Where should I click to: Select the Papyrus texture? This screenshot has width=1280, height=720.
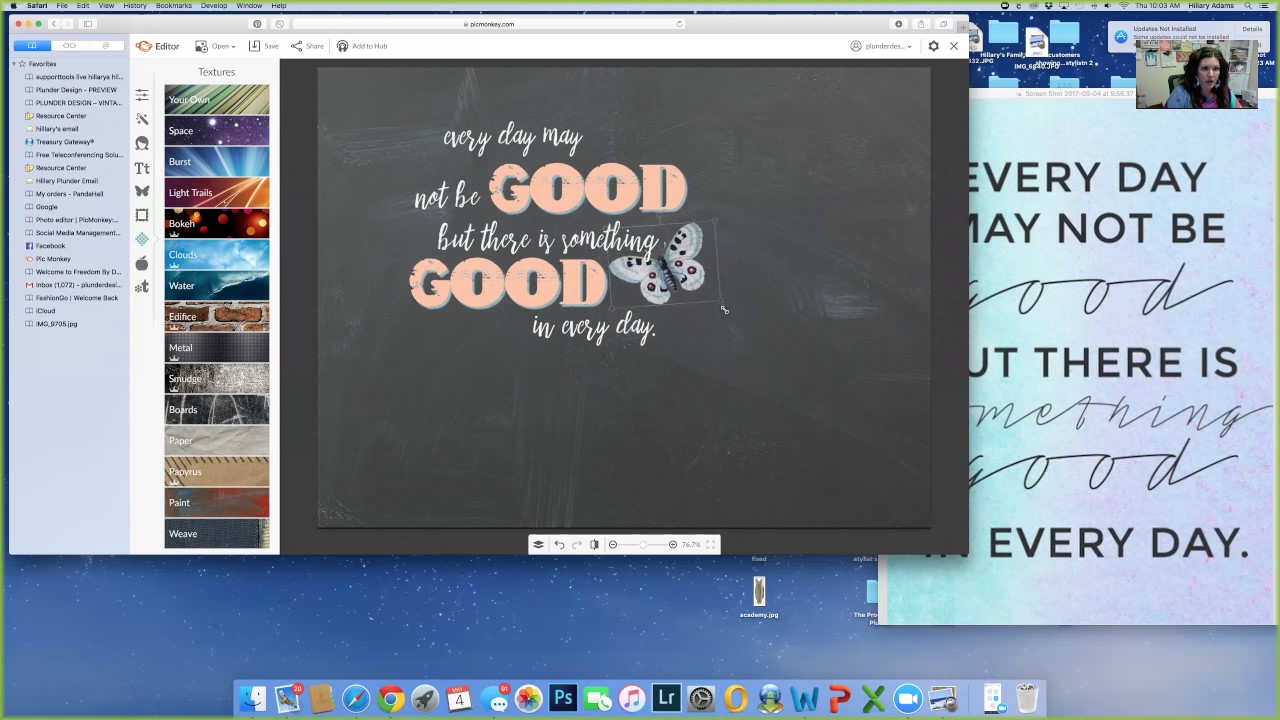217,471
